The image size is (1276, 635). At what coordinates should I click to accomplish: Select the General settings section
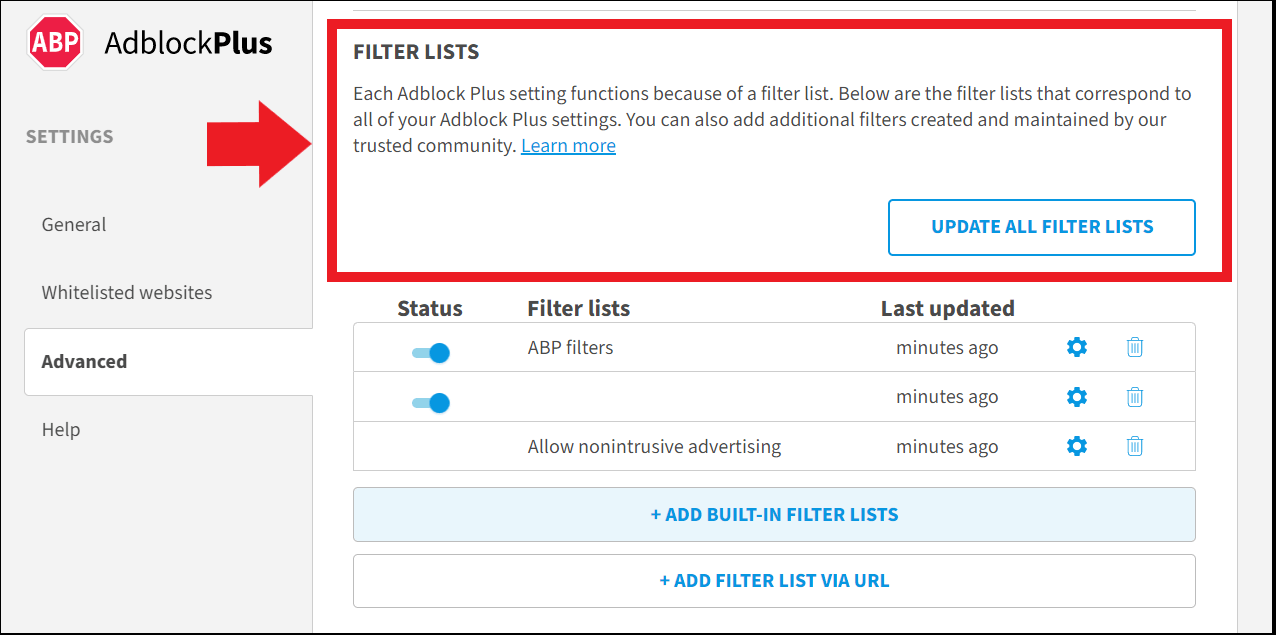pyautogui.click(x=73, y=224)
